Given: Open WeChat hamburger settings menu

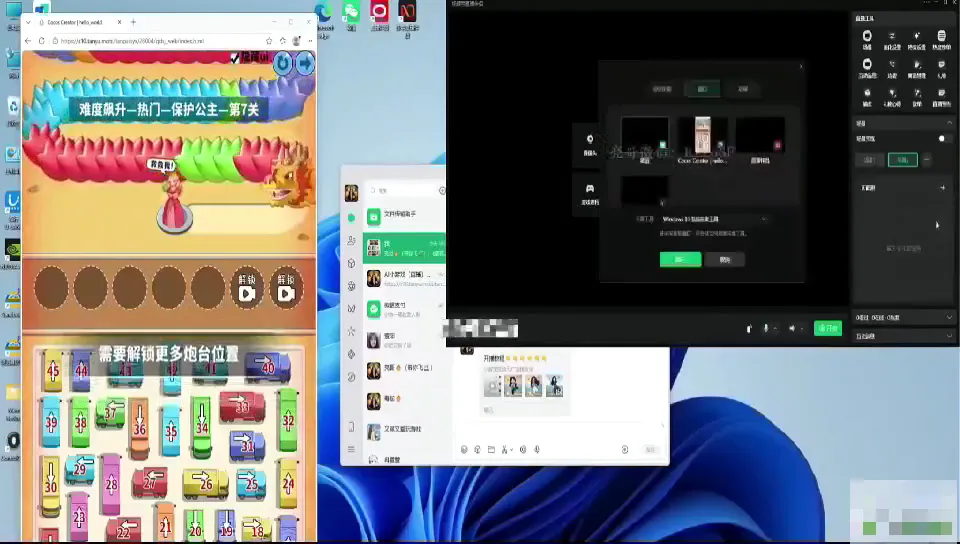Looking at the screenshot, I should 351,449.
